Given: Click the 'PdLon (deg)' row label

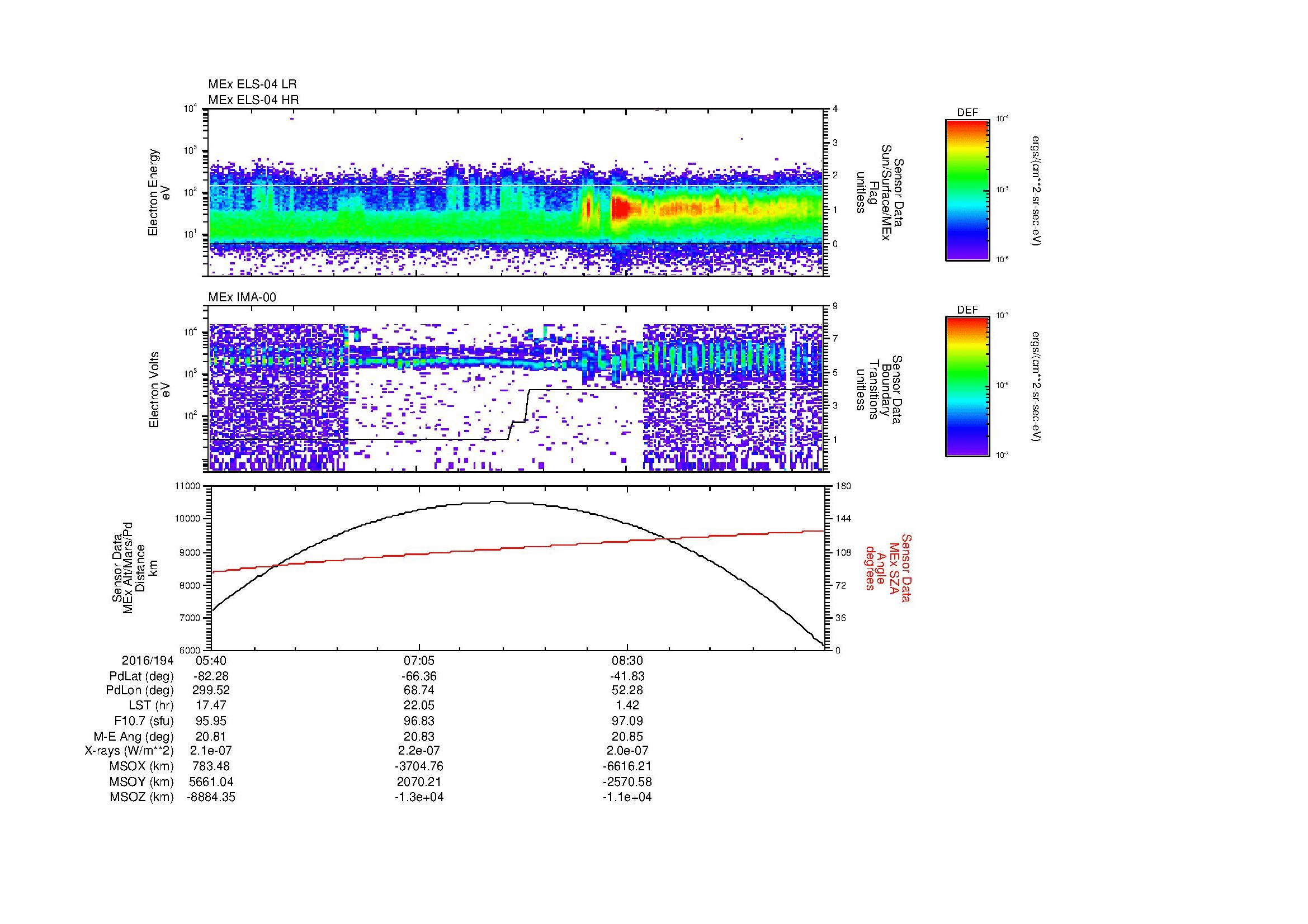Looking at the screenshot, I should tap(140, 690).
